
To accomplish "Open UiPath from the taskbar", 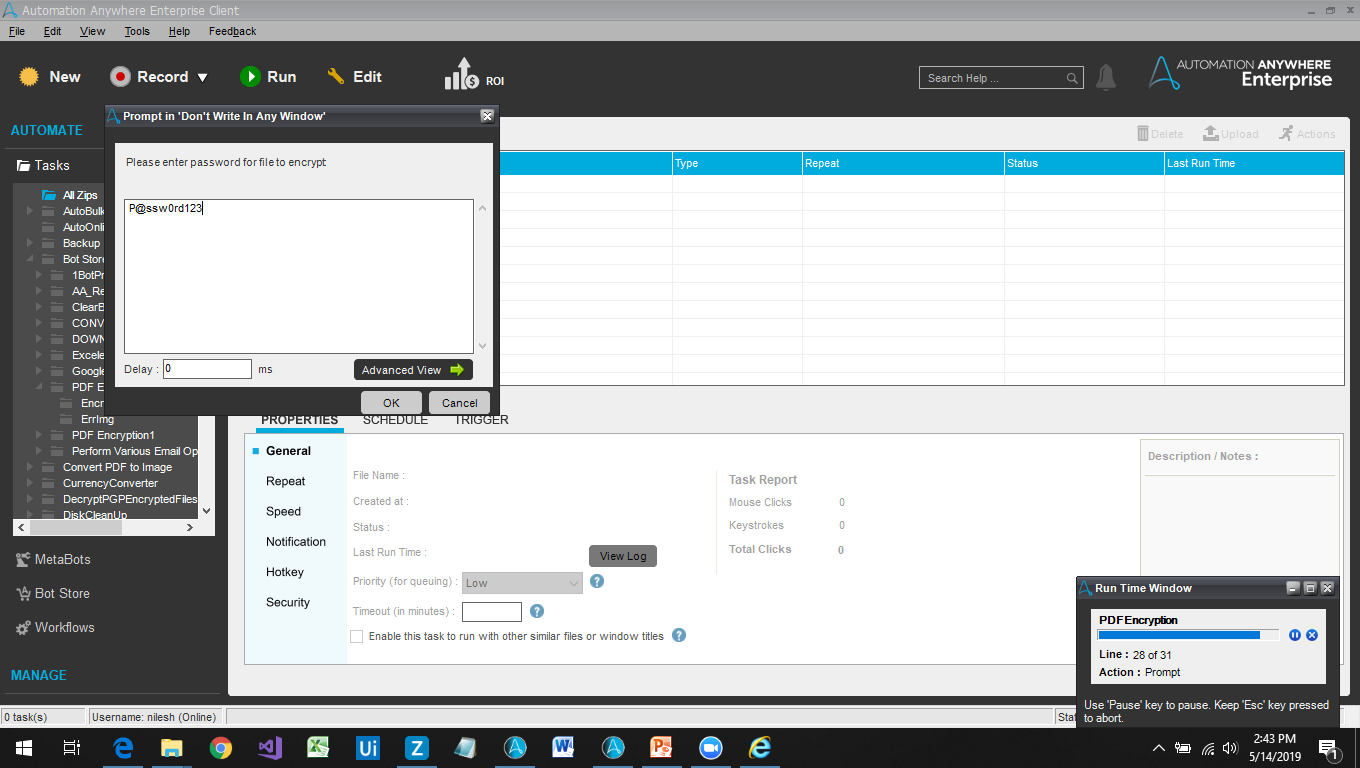I will 367,747.
